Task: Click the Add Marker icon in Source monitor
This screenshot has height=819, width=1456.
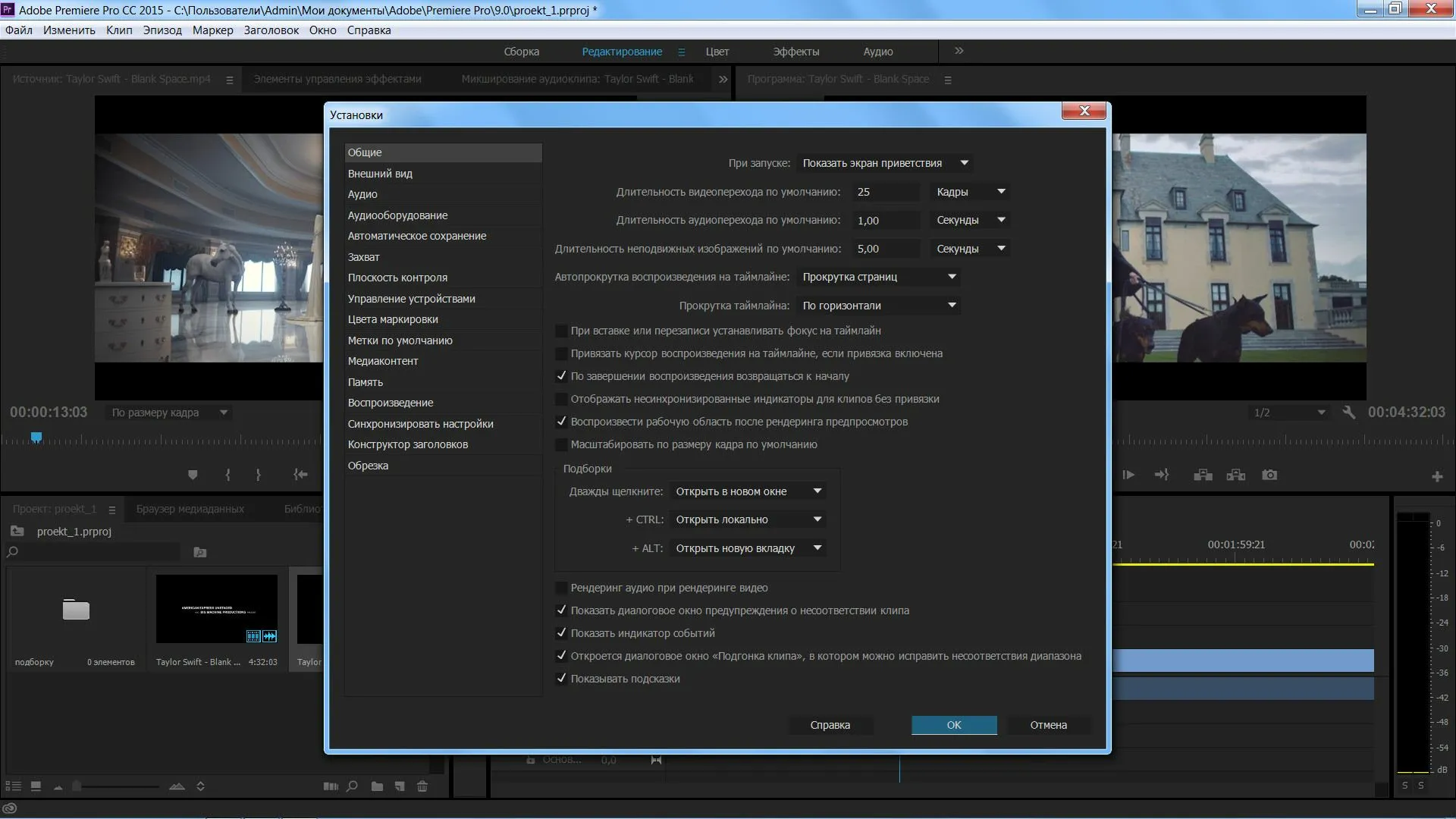Action: tap(193, 475)
